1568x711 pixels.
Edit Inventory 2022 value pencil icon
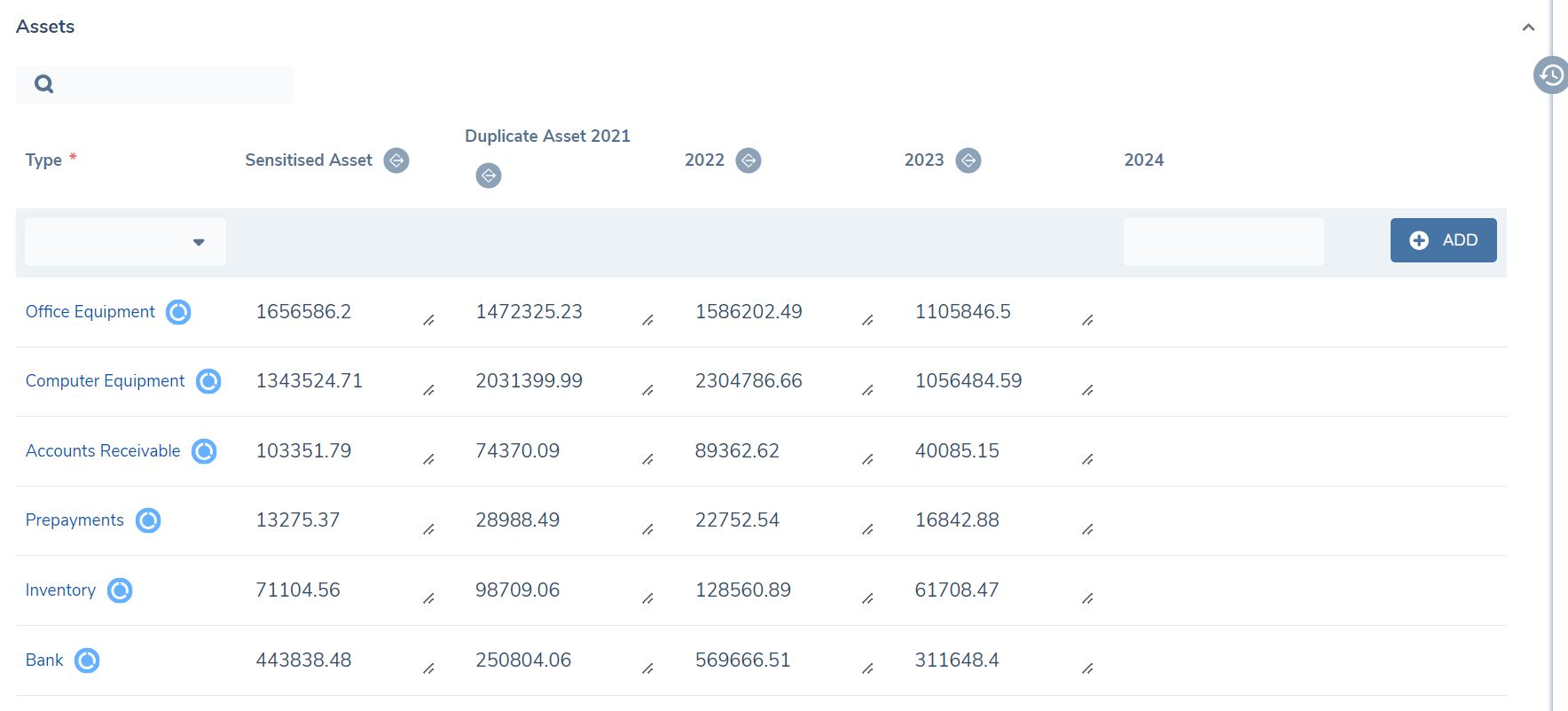tap(867, 598)
